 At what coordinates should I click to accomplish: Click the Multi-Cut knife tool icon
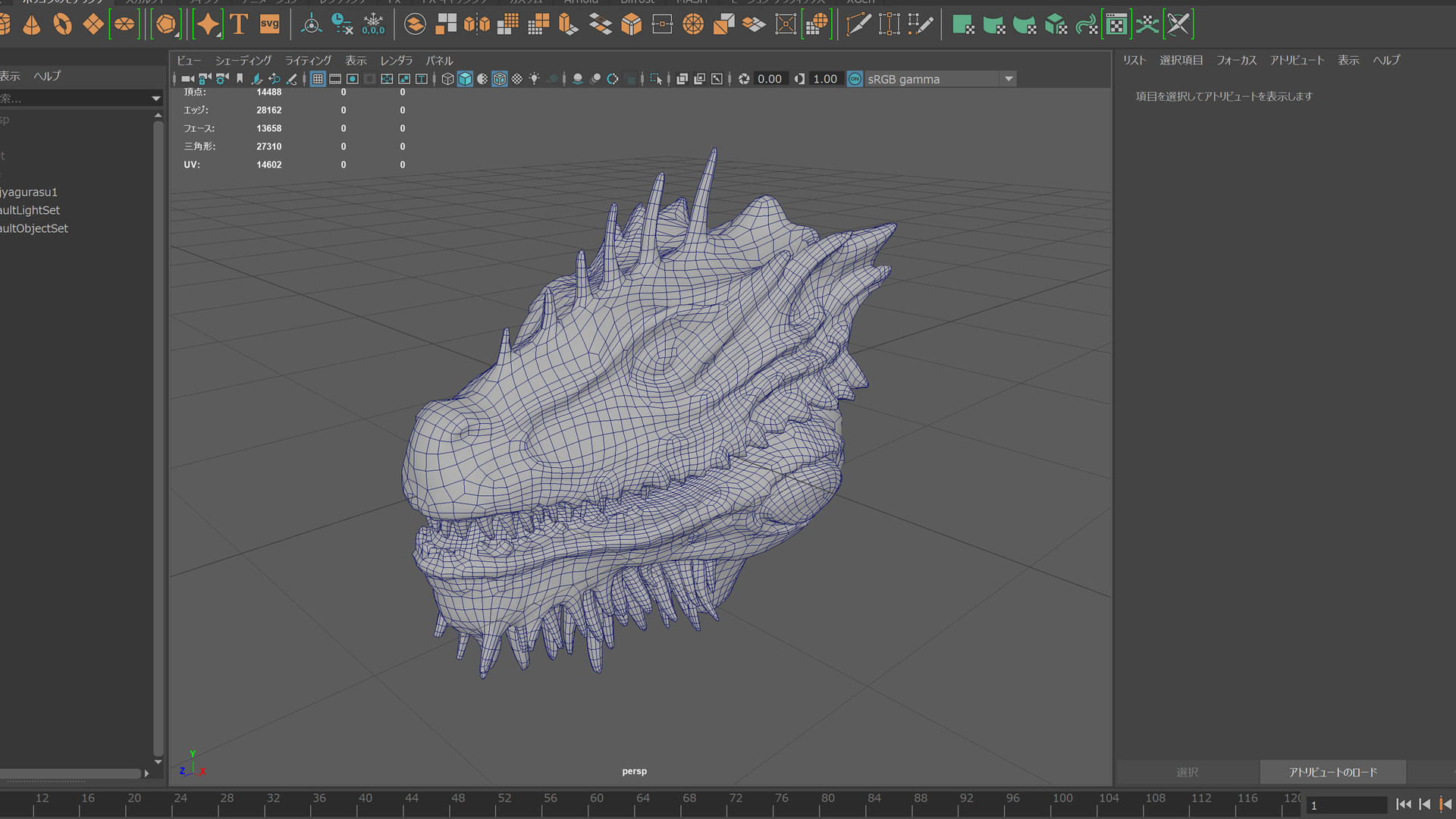click(858, 24)
